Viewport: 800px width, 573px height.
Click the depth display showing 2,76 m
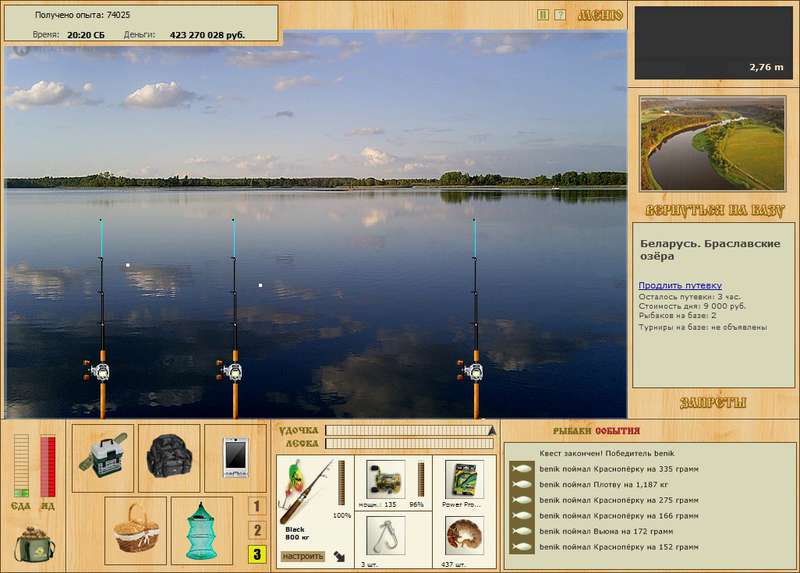713,43
